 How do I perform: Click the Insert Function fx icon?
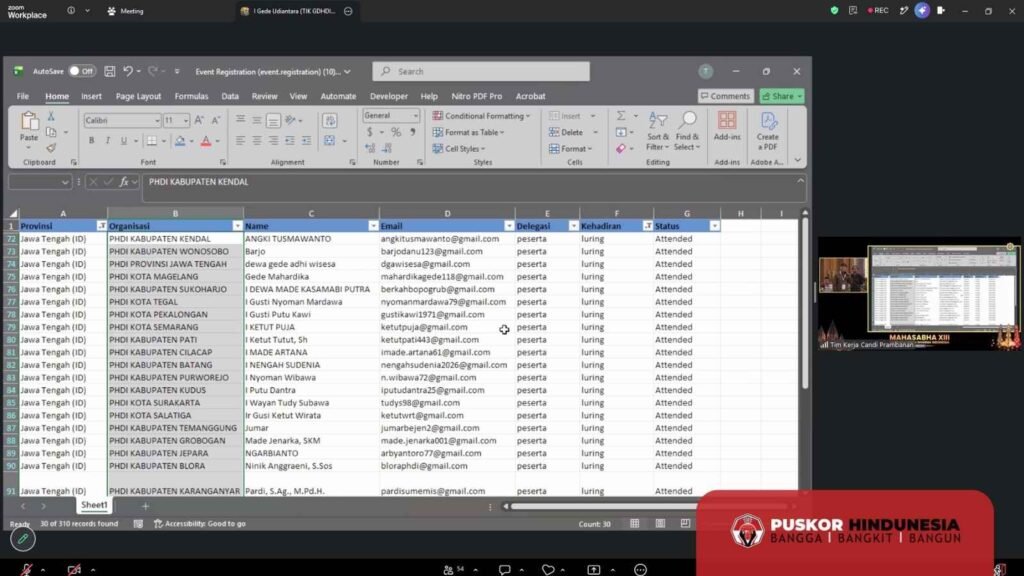coord(123,182)
